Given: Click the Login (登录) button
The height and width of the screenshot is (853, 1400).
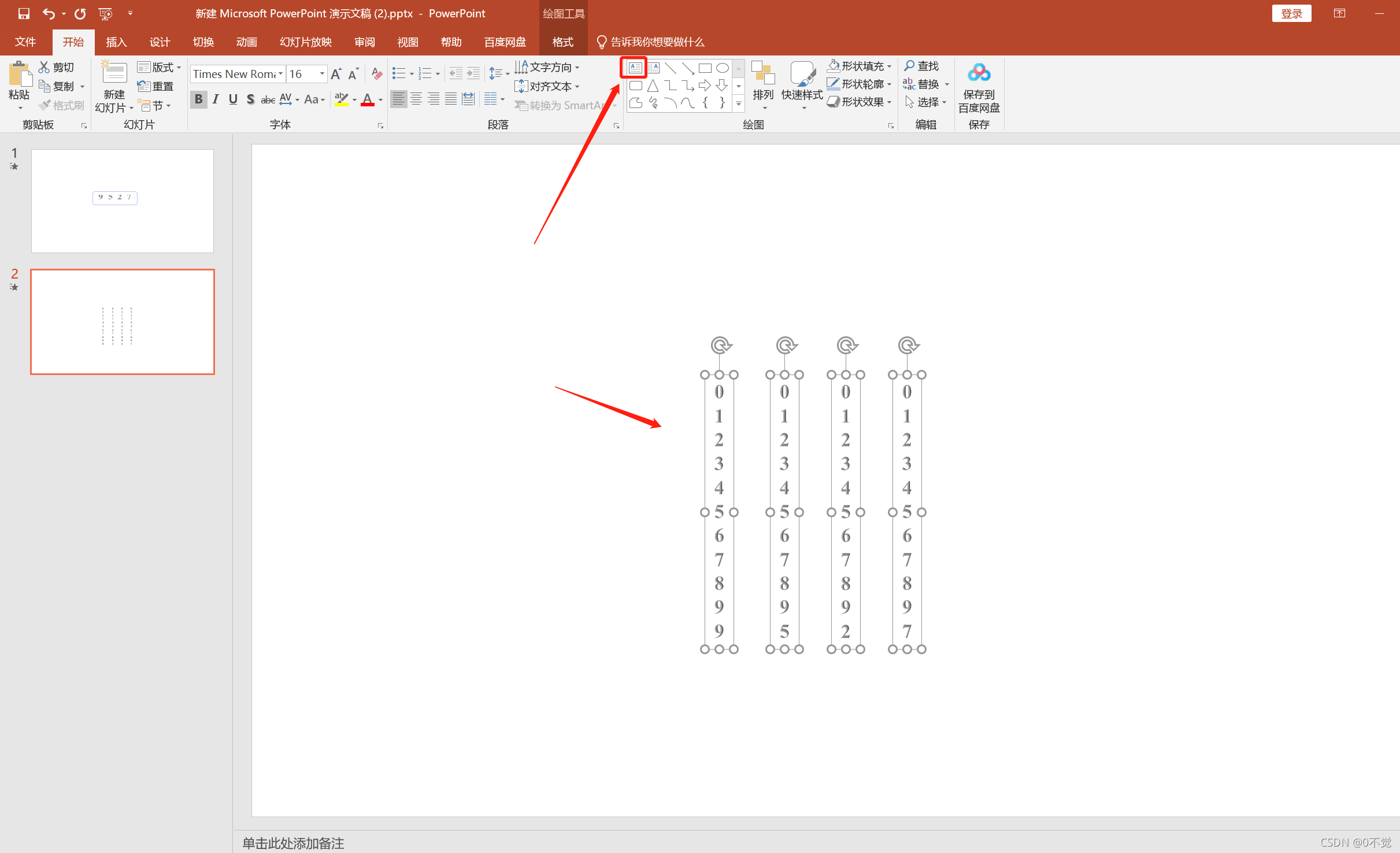Looking at the screenshot, I should pos(1291,13).
